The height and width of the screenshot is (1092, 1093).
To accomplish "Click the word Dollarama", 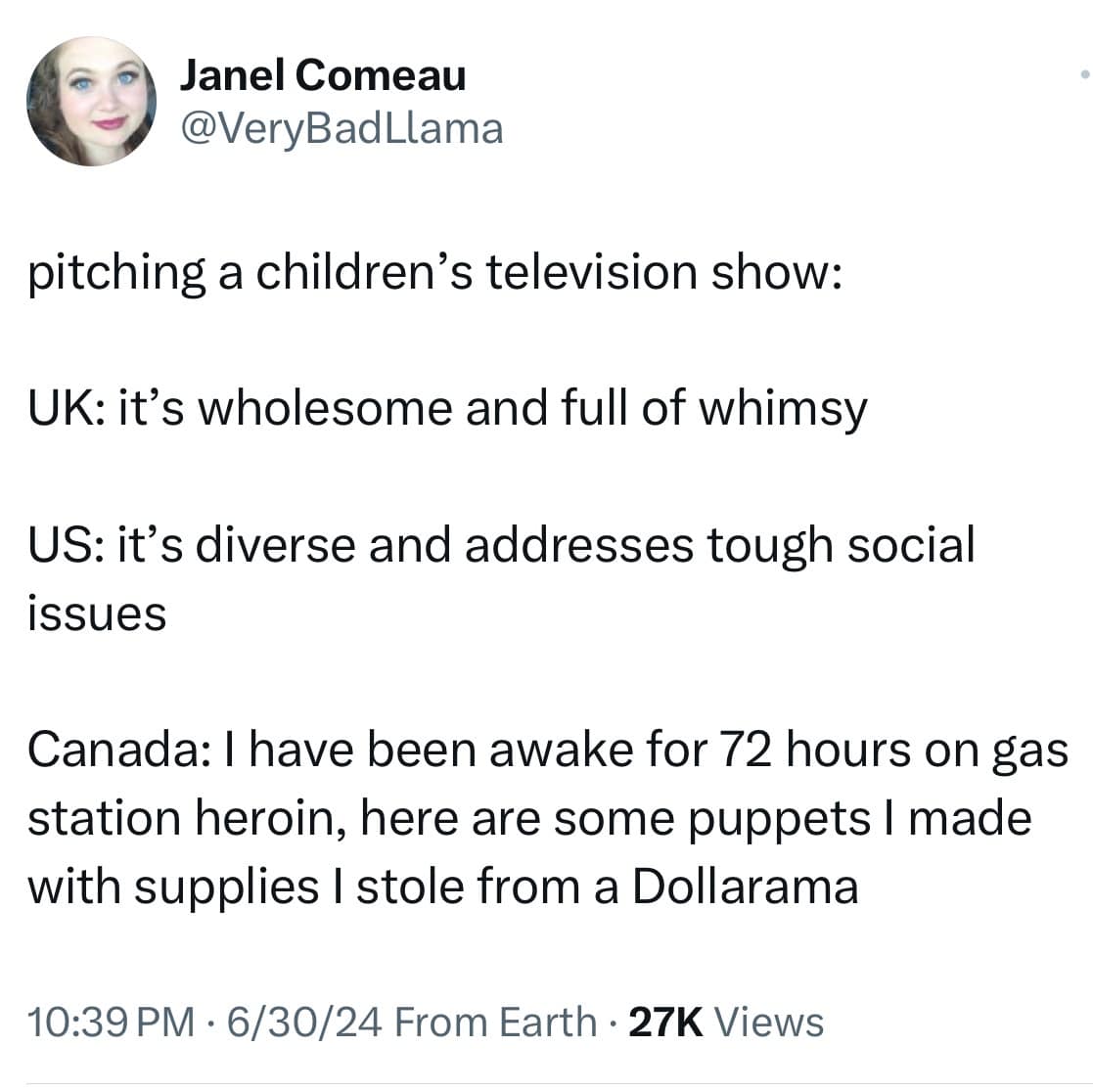I will pos(745,887).
